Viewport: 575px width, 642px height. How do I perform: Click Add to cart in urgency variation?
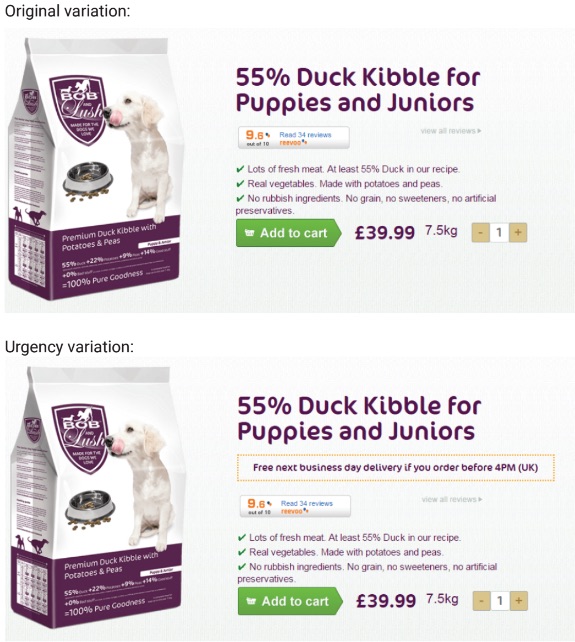point(290,601)
